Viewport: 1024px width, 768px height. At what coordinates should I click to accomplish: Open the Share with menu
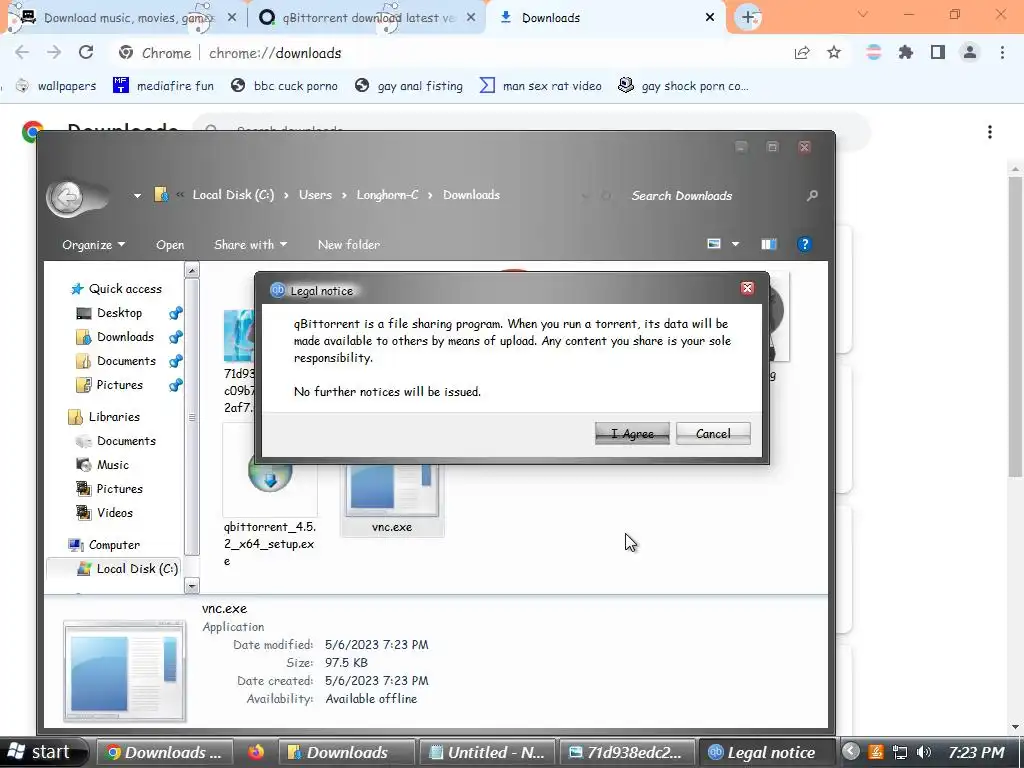click(250, 244)
